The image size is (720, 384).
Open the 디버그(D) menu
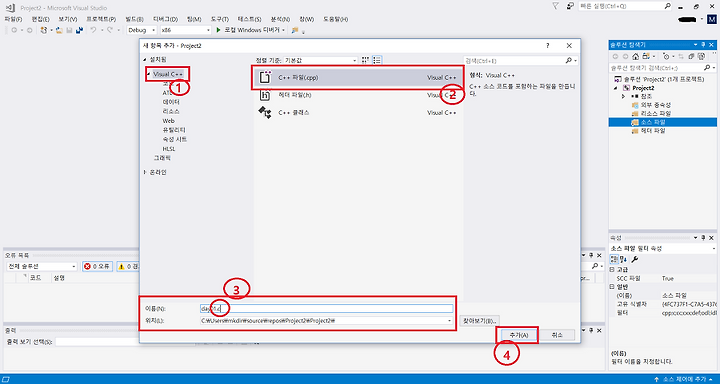165,19
